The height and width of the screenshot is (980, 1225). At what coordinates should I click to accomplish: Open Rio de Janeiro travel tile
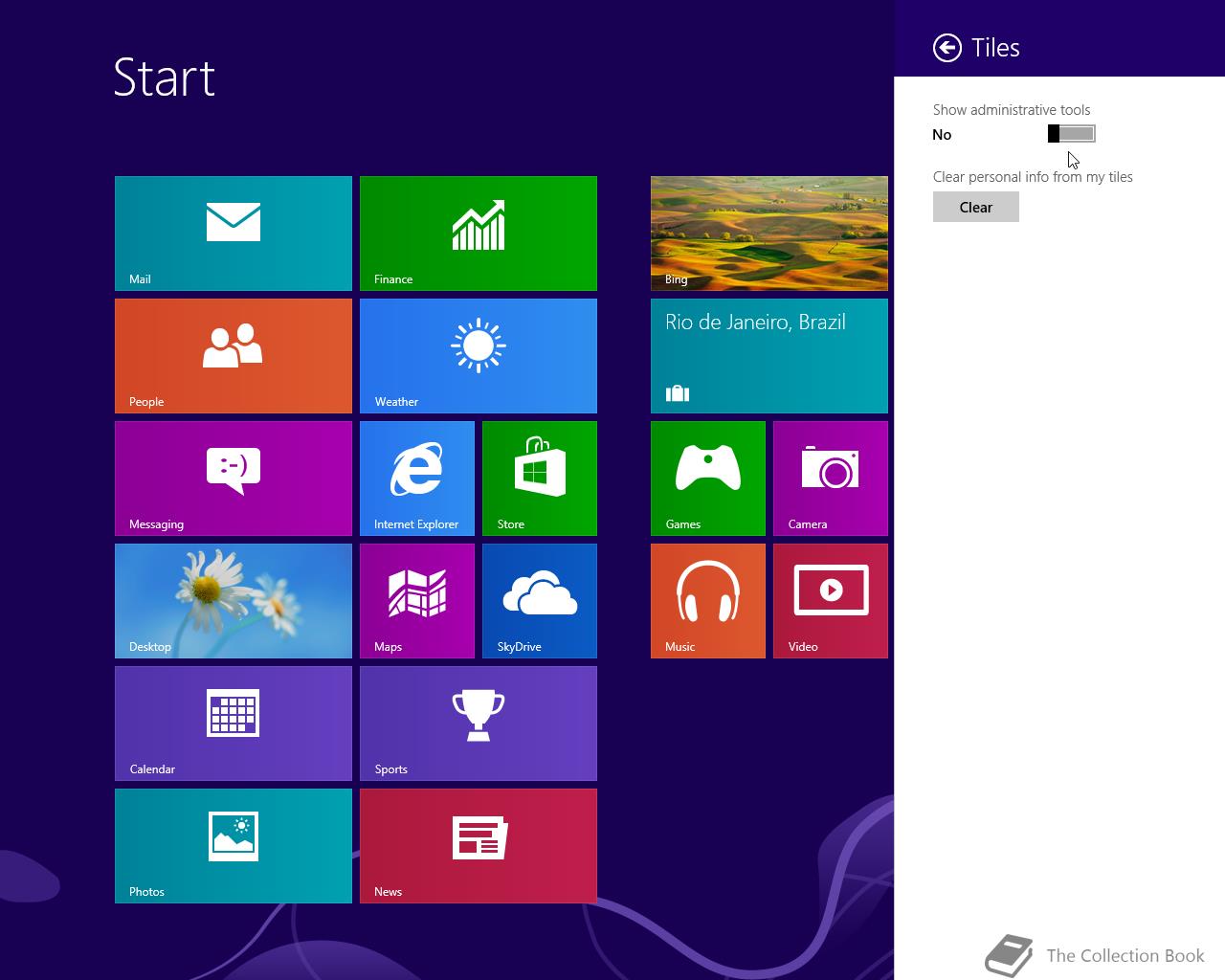click(x=769, y=356)
